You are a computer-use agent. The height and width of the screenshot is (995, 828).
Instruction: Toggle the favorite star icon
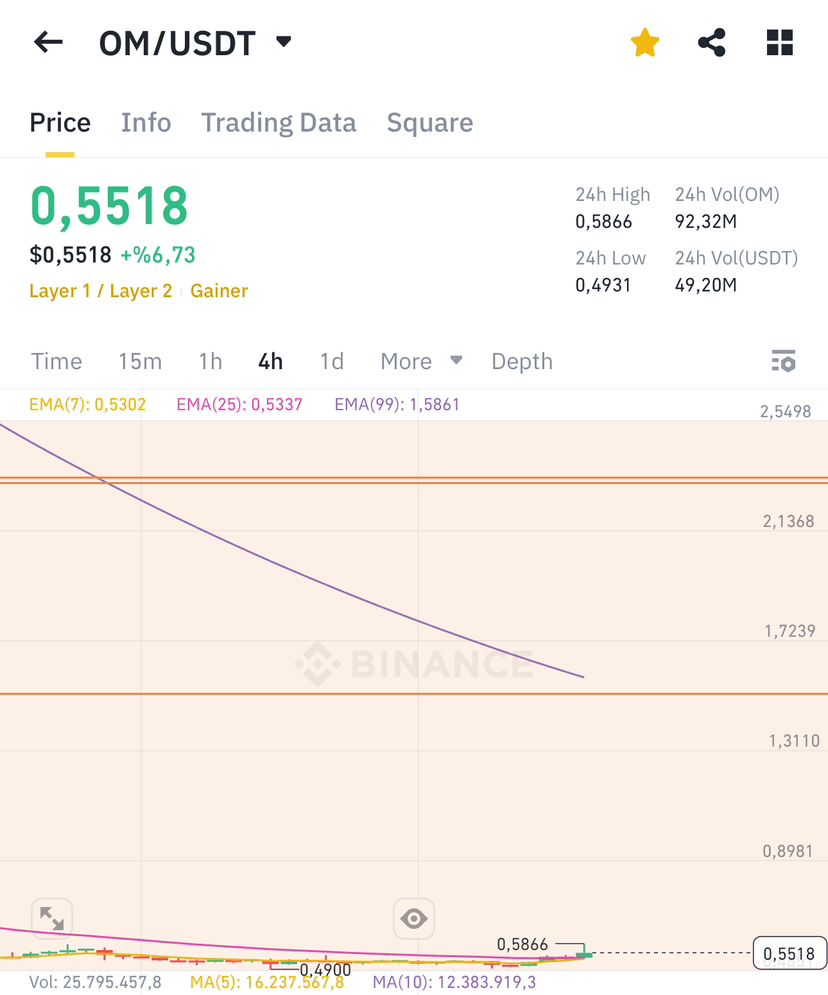click(645, 43)
